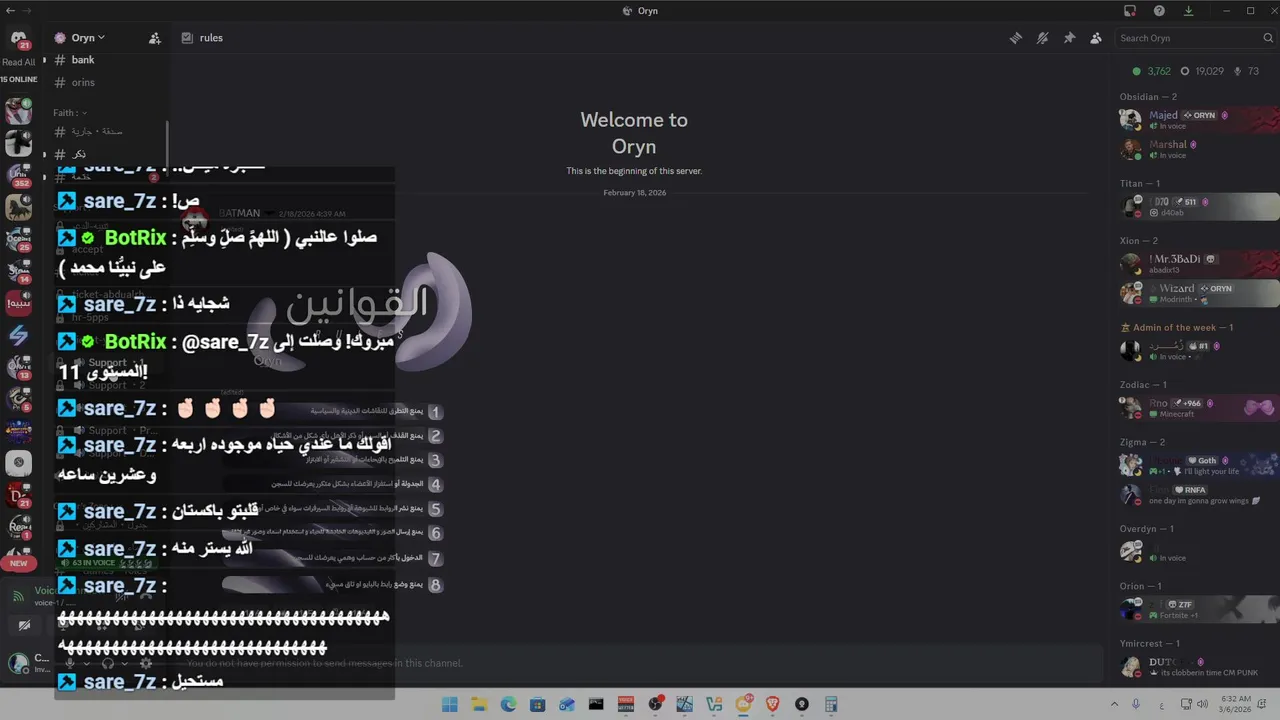Open terminal icon on taskbar
The width and height of the screenshot is (1280, 720).
click(x=596, y=704)
